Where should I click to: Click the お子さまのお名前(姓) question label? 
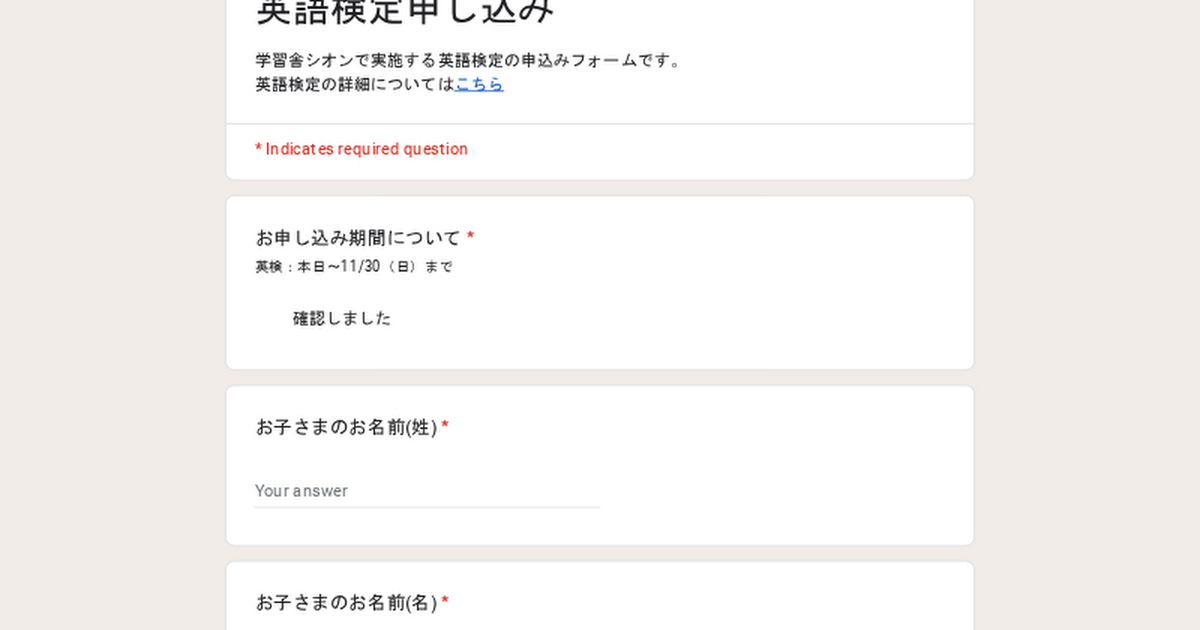coord(346,428)
